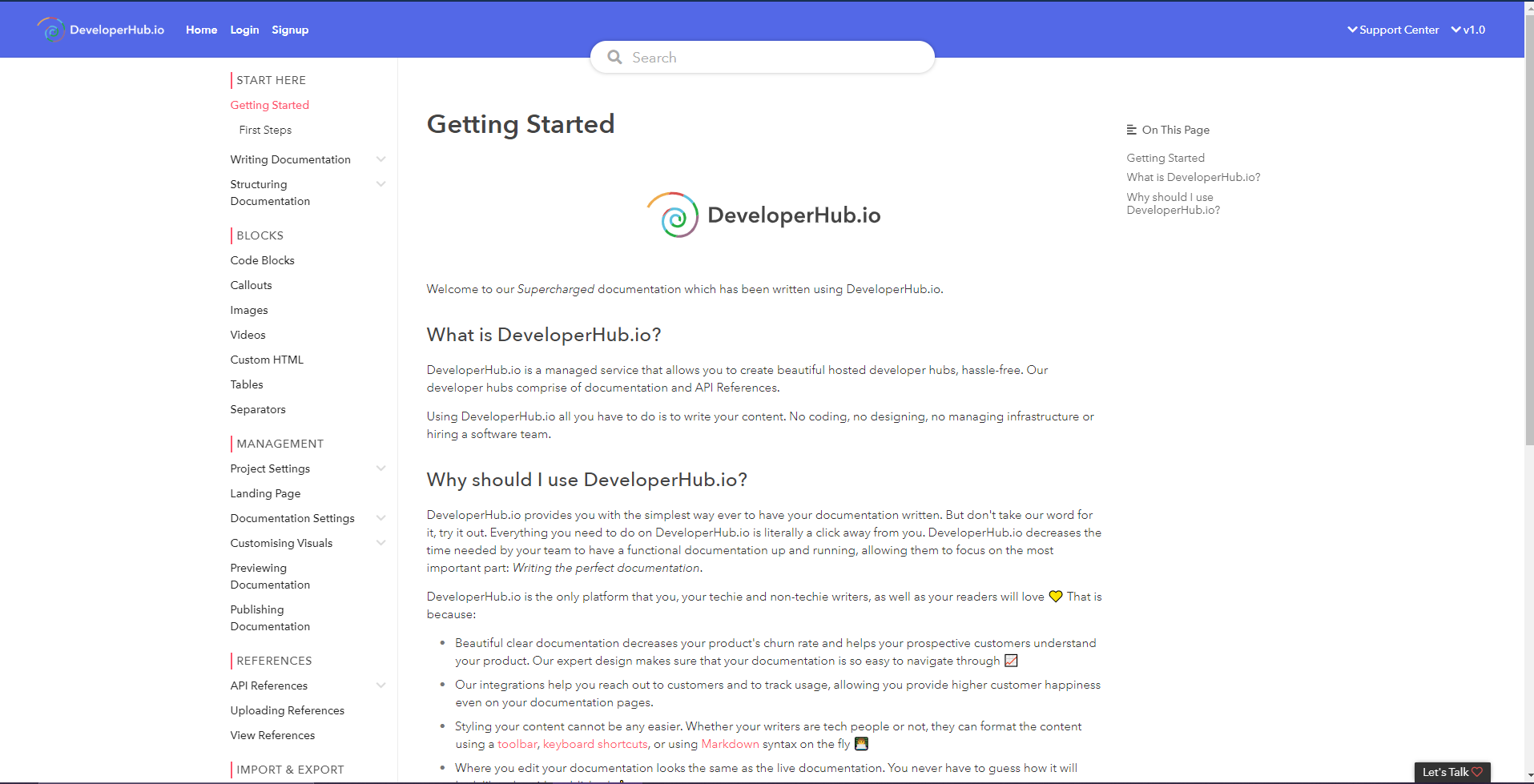Image resolution: width=1534 pixels, height=784 pixels.
Task: Click the Let's Talk chat button
Action: (x=1452, y=772)
